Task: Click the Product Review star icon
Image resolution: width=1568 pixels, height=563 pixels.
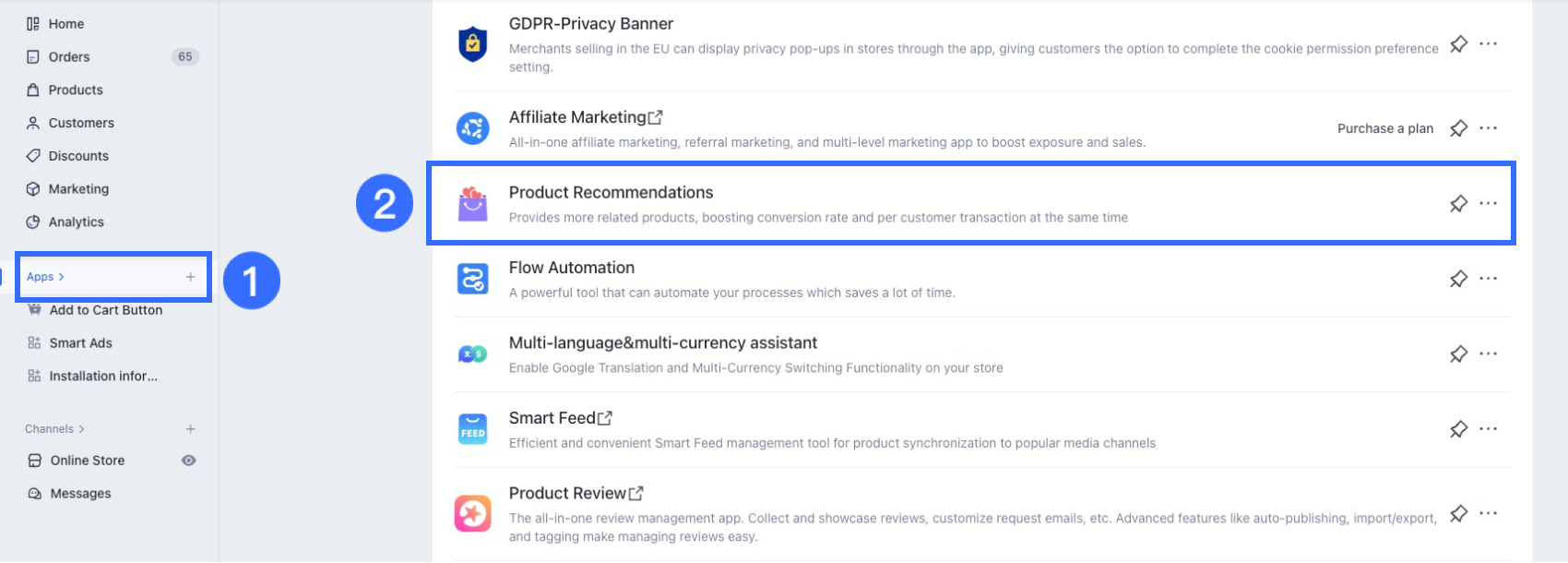Action: pyautogui.click(x=473, y=513)
